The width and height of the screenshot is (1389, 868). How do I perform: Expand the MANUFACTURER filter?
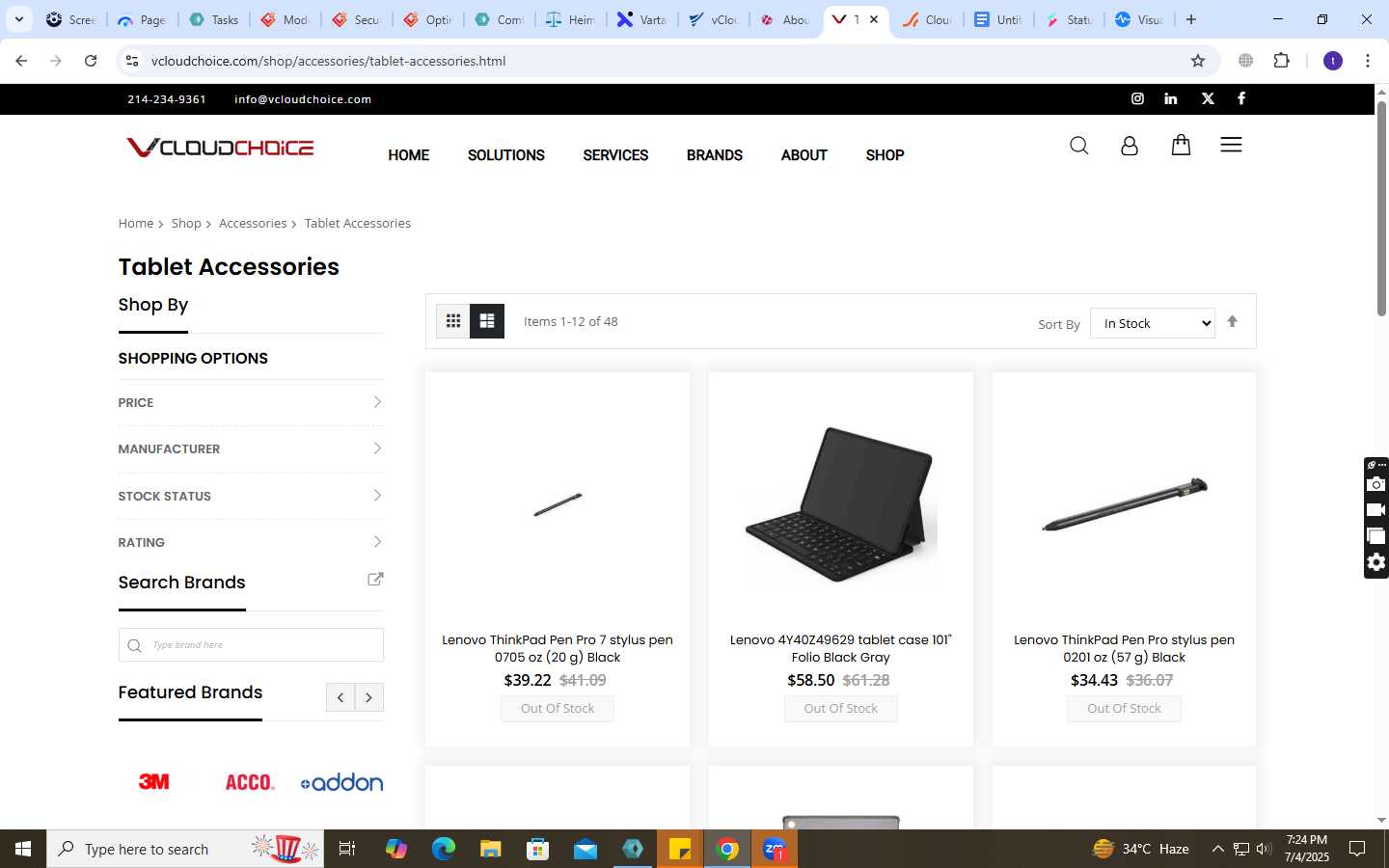coord(251,448)
